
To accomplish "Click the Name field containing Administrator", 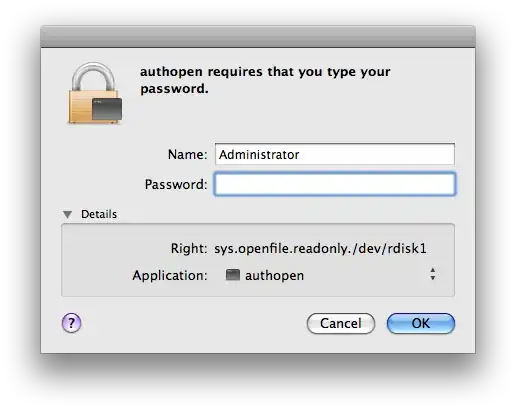I will pyautogui.click(x=335, y=154).
